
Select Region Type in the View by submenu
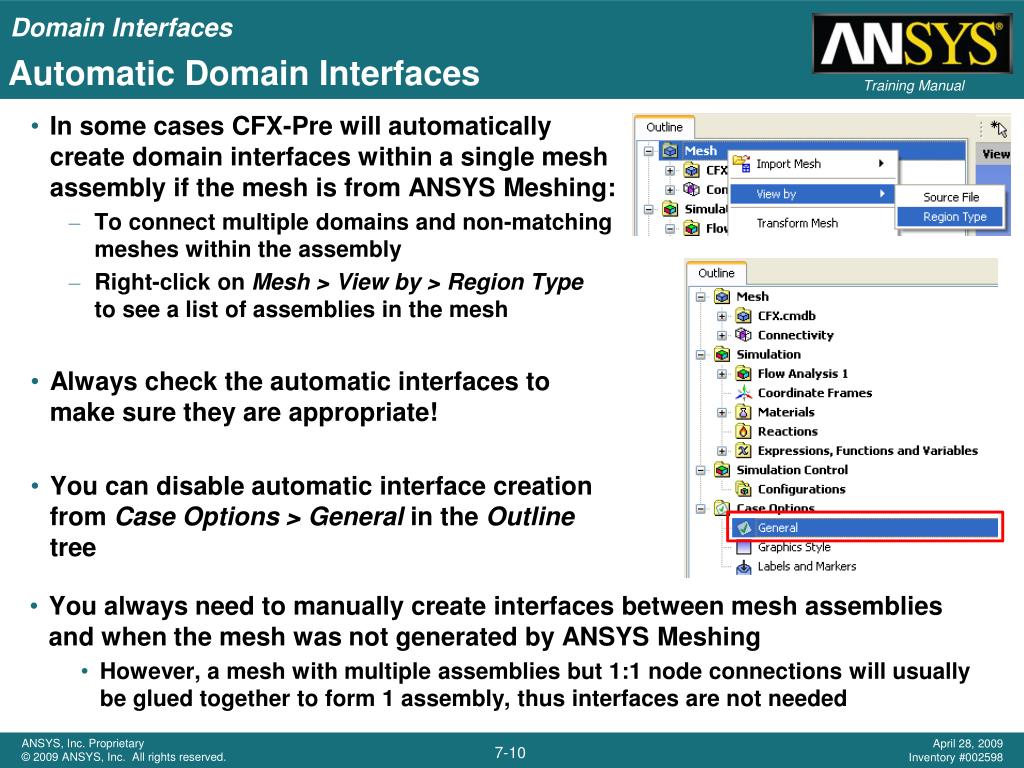[951, 217]
